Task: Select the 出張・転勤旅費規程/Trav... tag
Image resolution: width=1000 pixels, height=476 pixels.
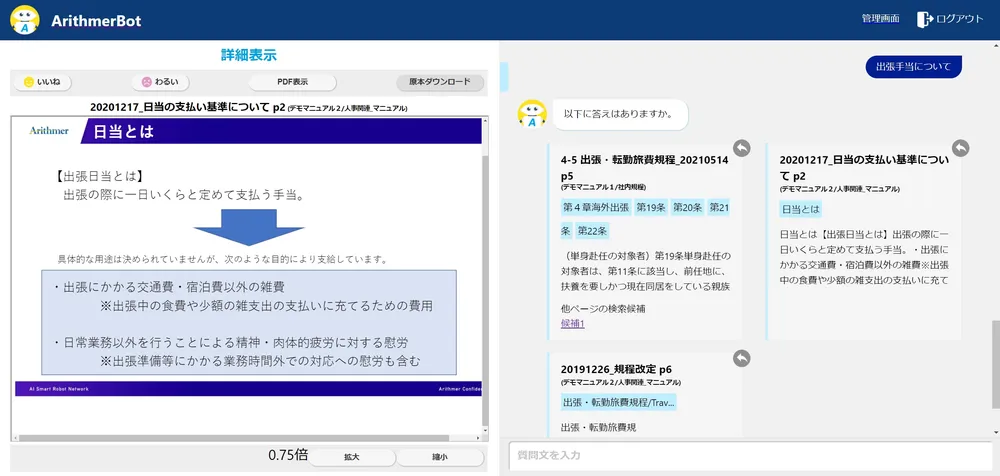Action: pyautogui.click(x=619, y=402)
